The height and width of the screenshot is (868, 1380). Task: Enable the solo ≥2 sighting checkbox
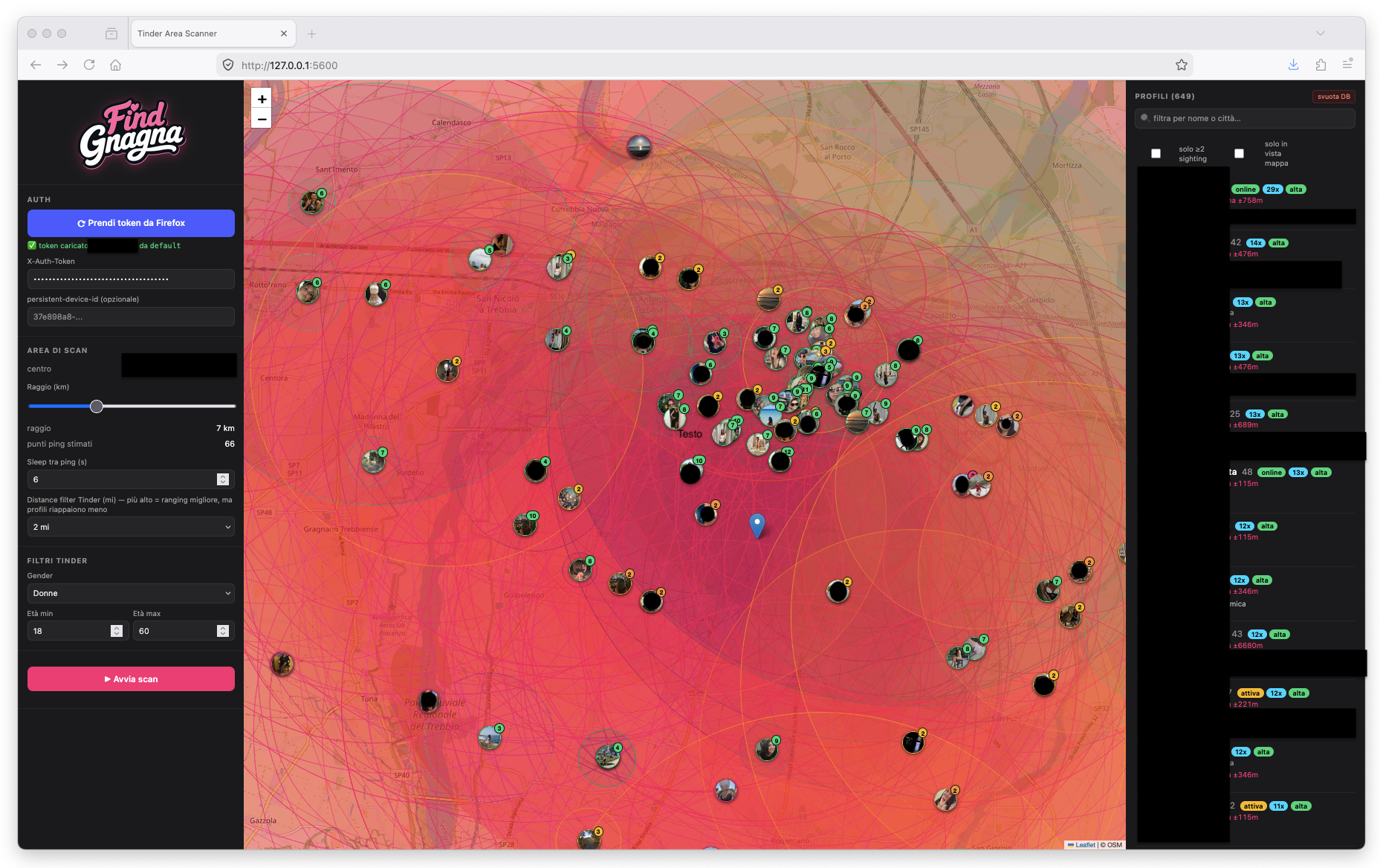[x=1156, y=154]
